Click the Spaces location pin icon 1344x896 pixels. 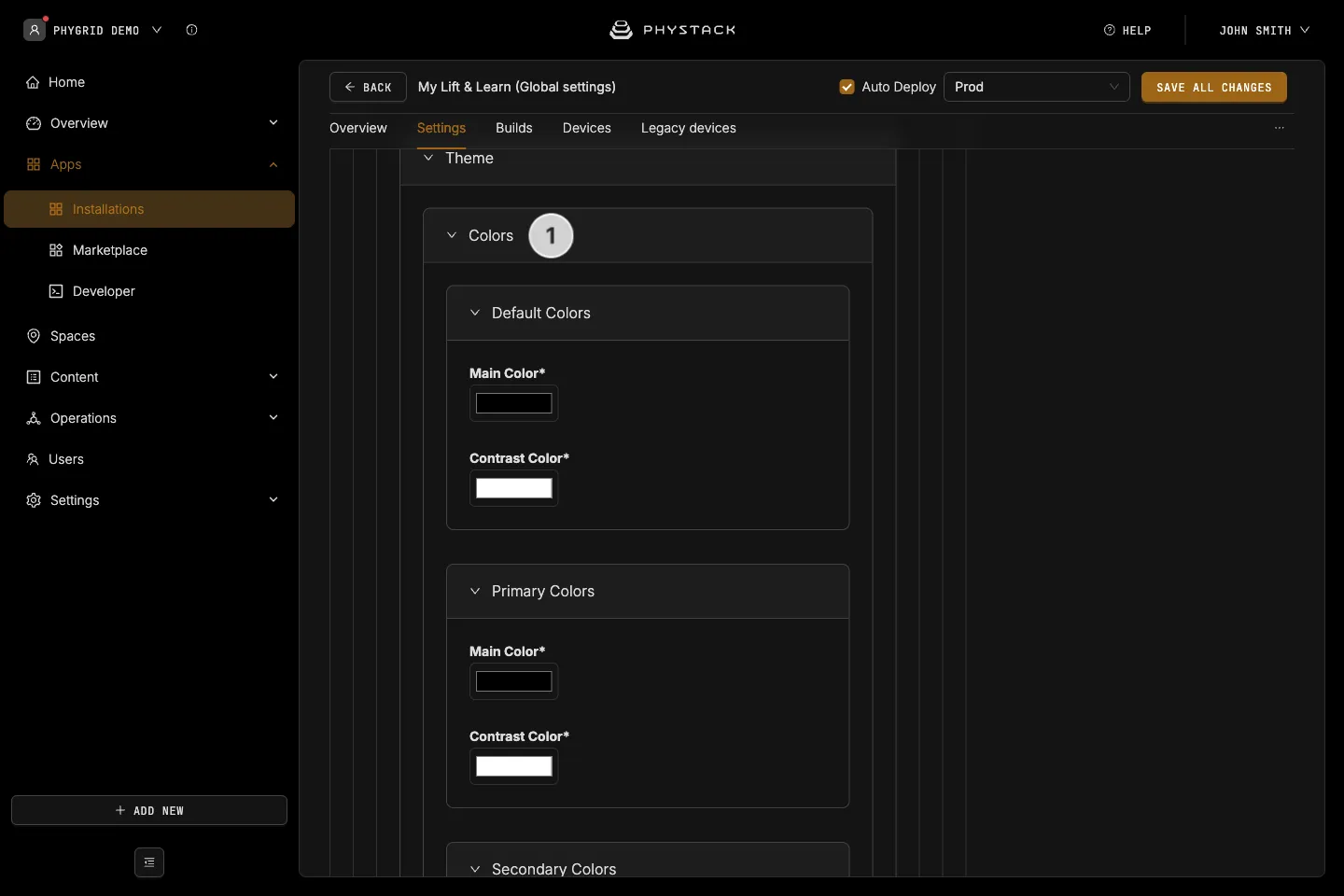tap(34, 336)
